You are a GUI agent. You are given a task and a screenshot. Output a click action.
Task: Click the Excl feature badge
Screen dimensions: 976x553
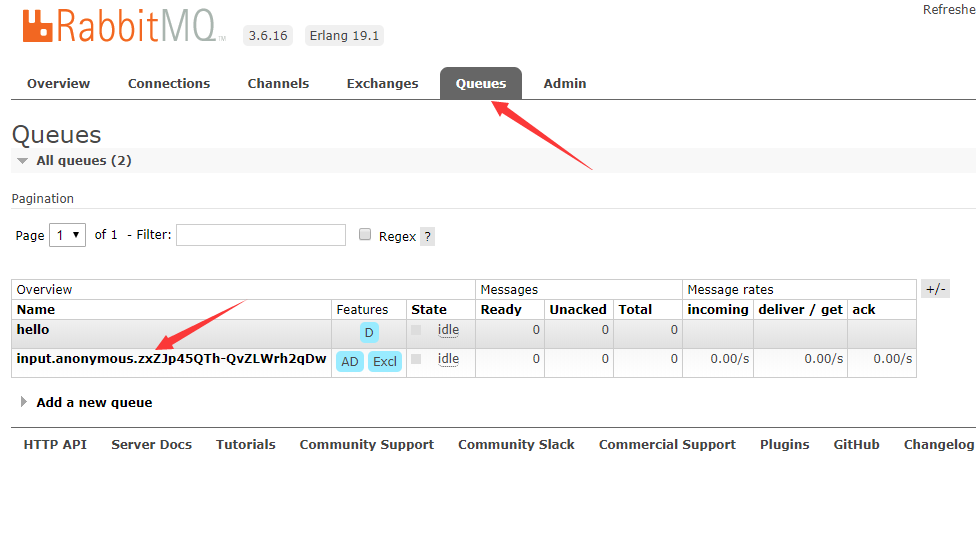point(385,362)
